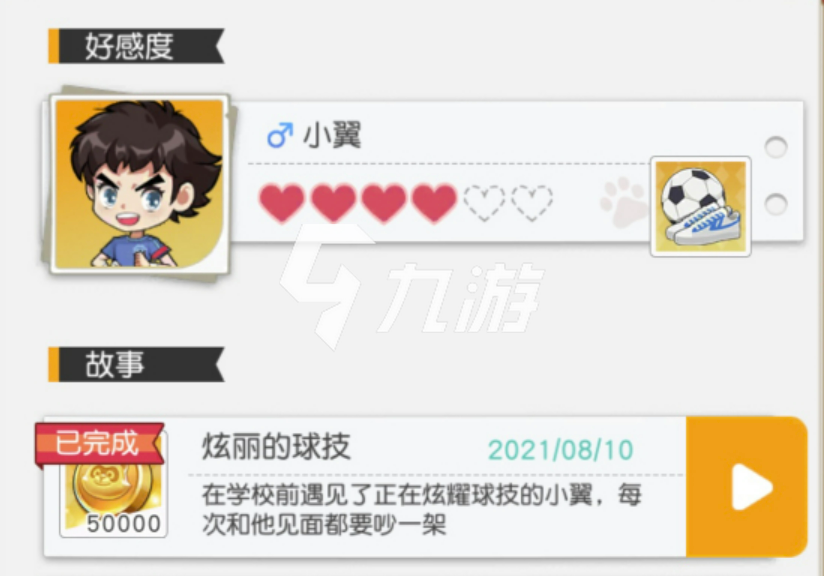824x576 pixels.
Task: Click the lower binder ring hole
Action: (x=776, y=204)
